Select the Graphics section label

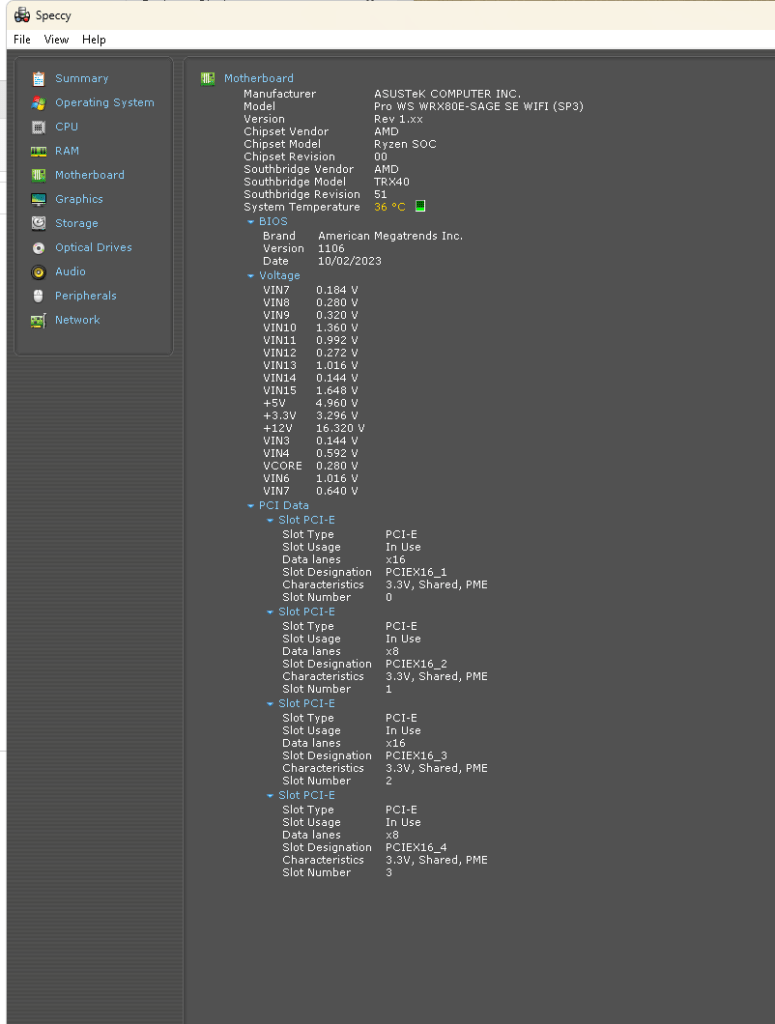[79, 199]
